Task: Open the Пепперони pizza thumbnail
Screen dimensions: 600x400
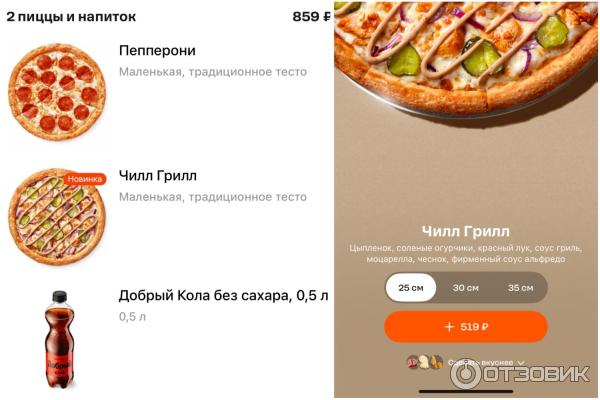Action: (x=57, y=92)
